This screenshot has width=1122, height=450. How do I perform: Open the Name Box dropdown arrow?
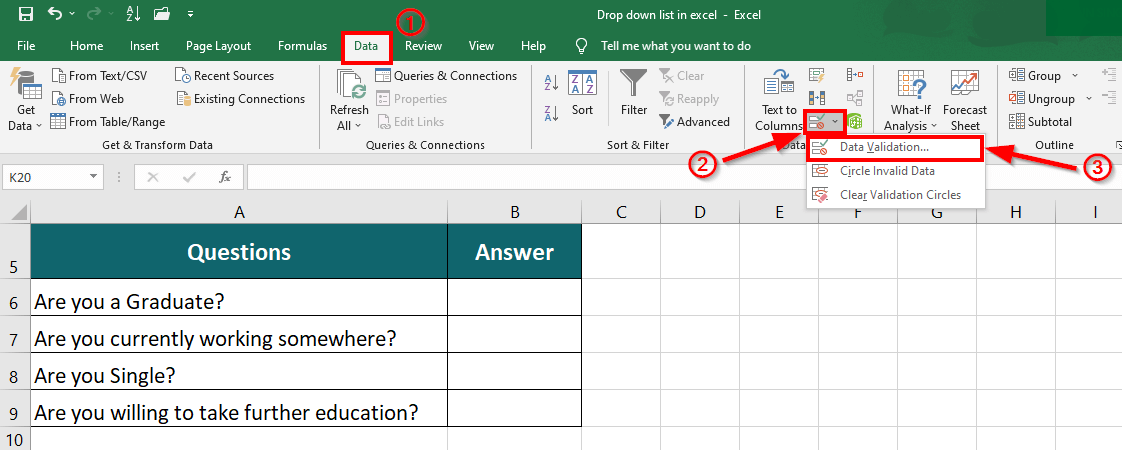(x=93, y=177)
